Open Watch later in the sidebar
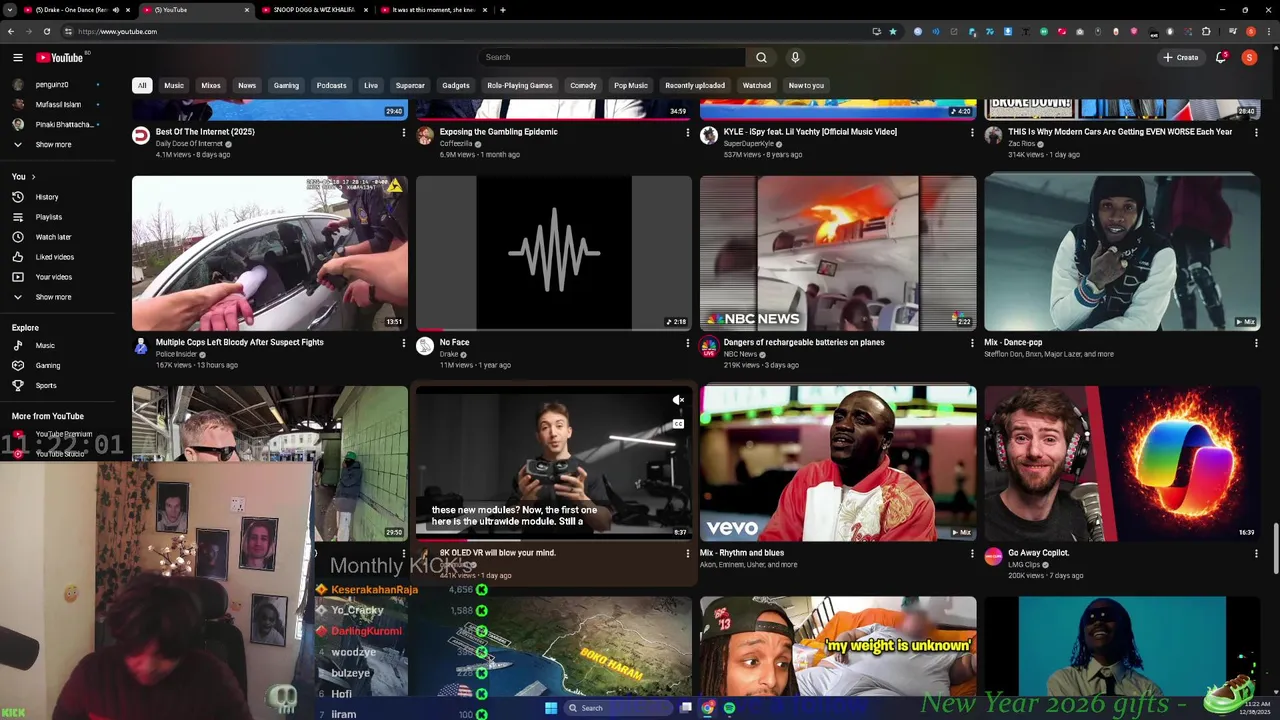 click(x=53, y=237)
